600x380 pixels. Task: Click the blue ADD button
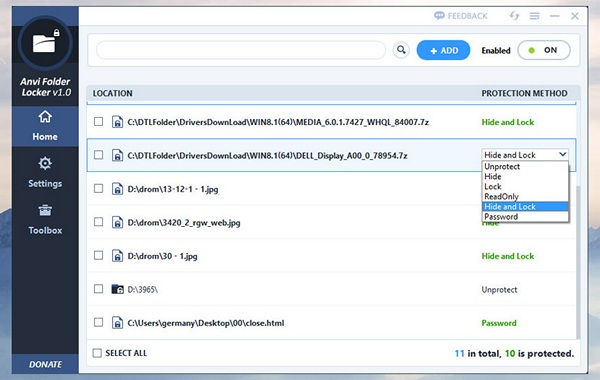pos(443,50)
